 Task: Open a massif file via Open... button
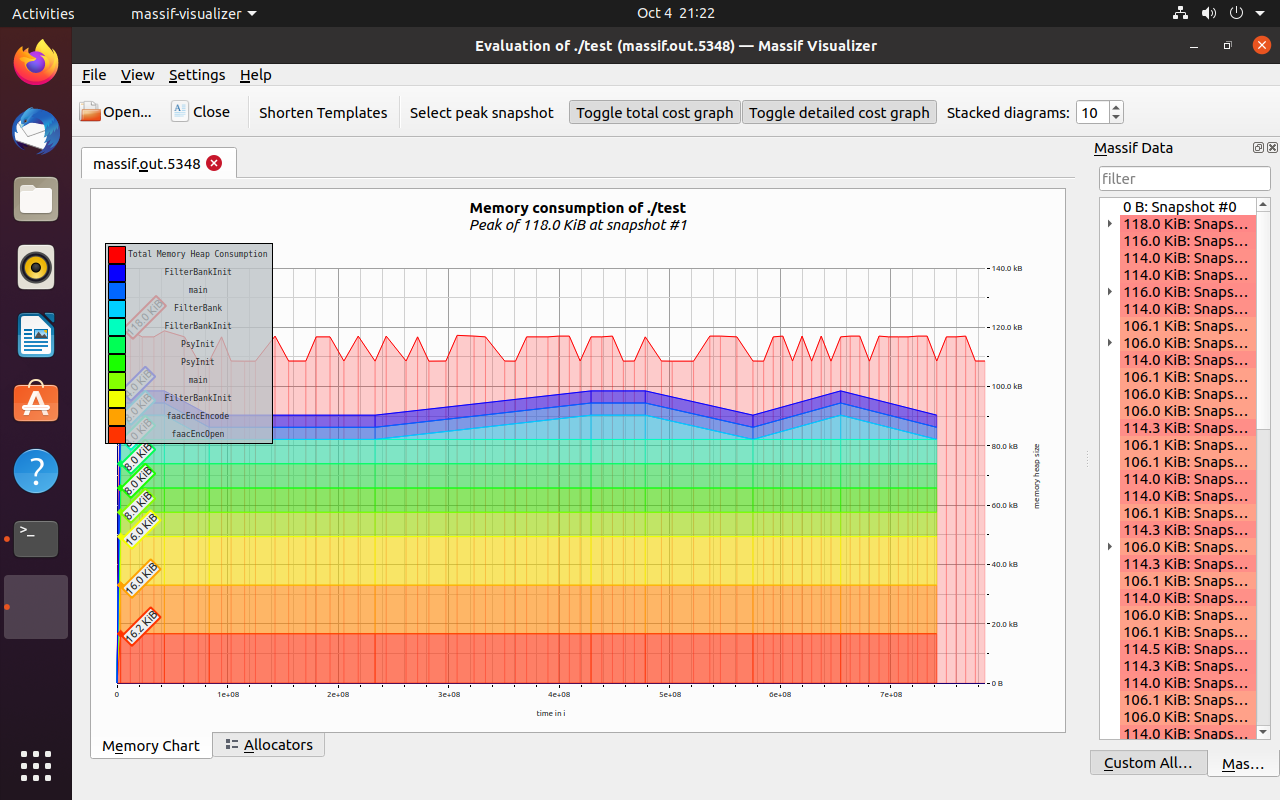(x=115, y=112)
